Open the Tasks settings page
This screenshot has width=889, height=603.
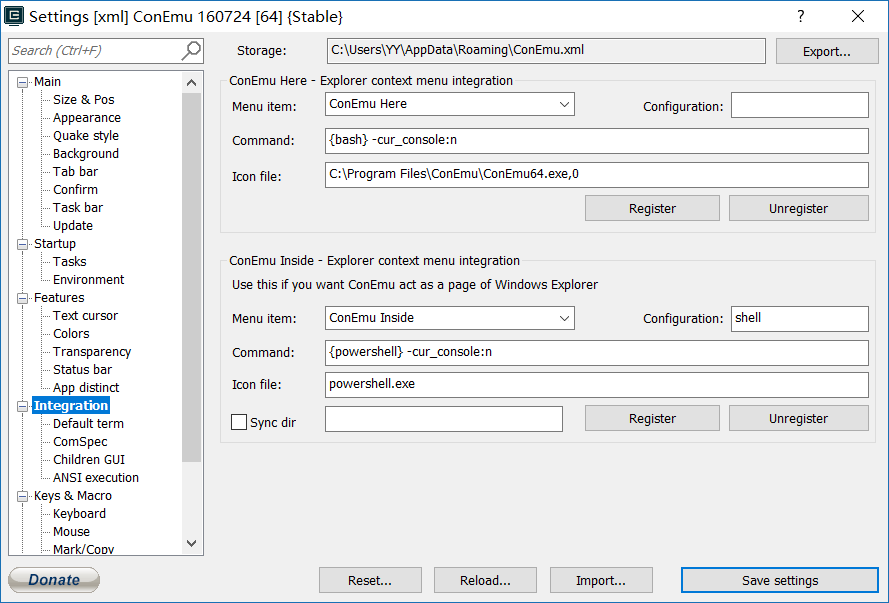click(x=70, y=262)
